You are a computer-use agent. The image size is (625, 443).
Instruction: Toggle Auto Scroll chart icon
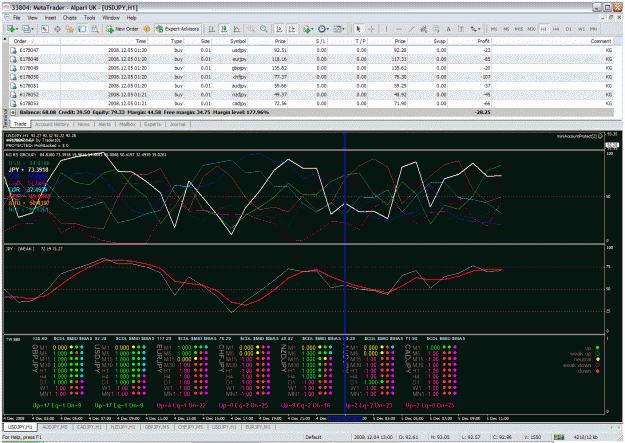(x=279, y=29)
